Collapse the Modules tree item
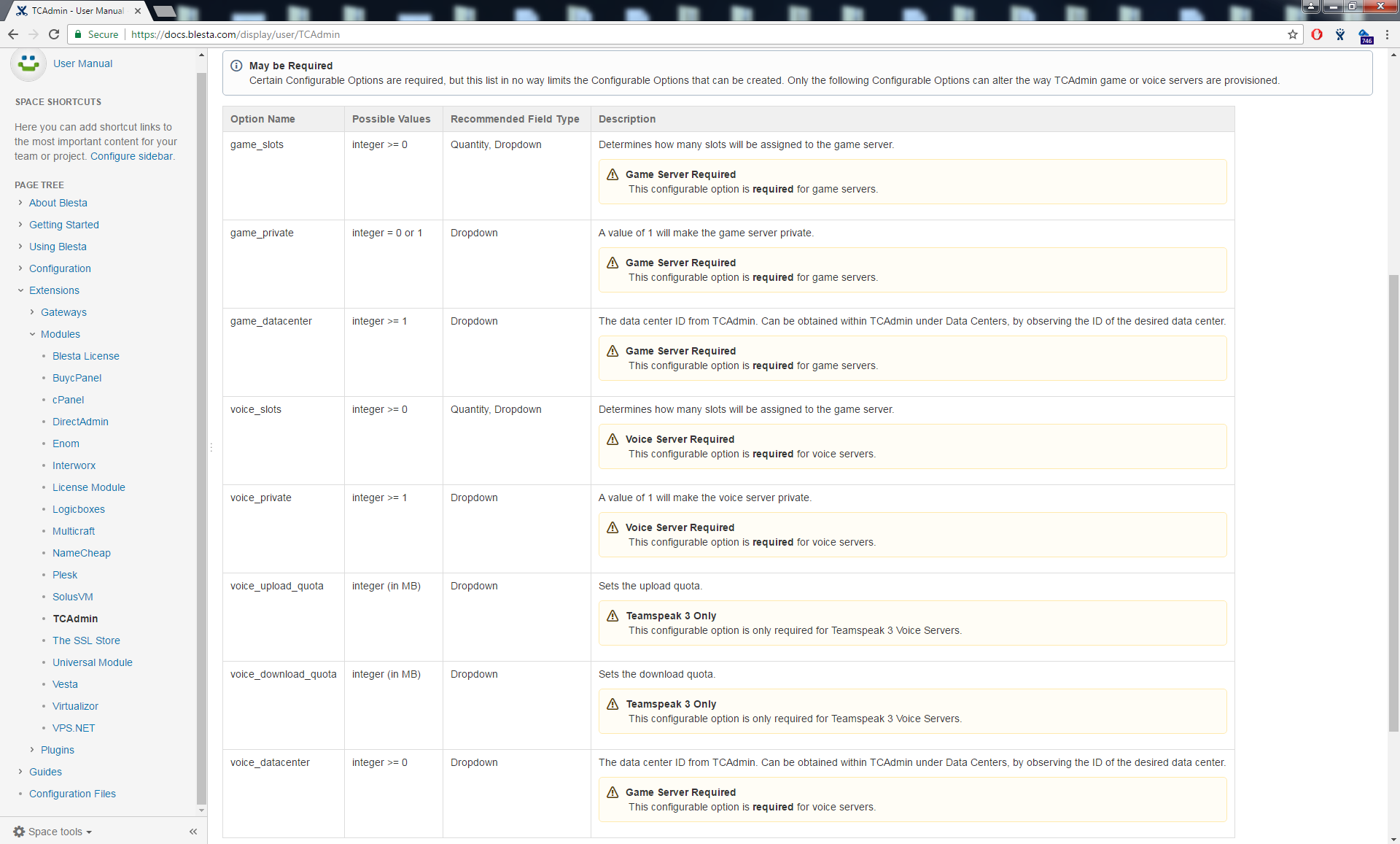The width and height of the screenshot is (1400, 844). (x=32, y=334)
